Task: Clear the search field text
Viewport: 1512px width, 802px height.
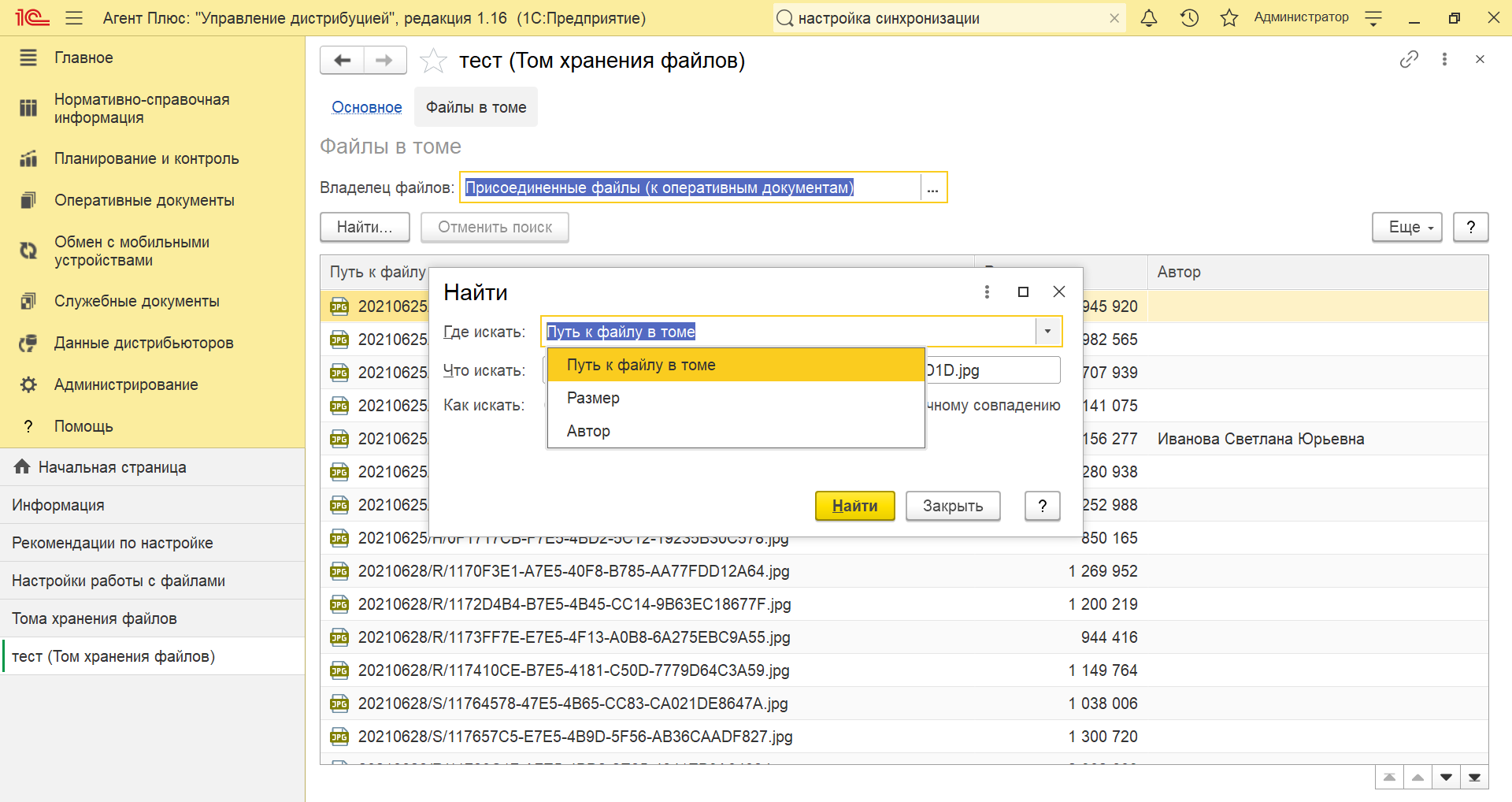Action: coord(1114,18)
